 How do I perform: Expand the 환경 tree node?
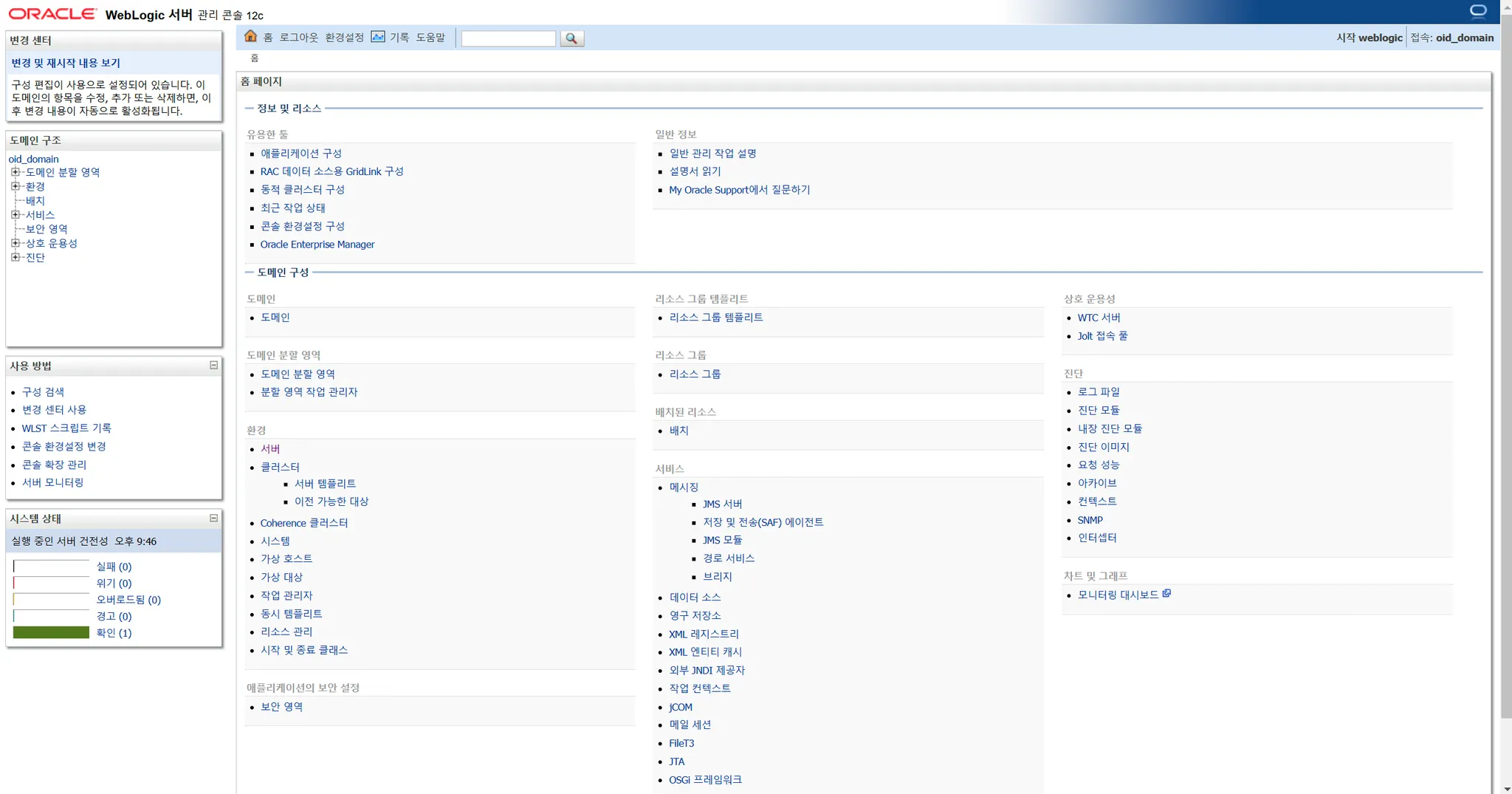click(15, 186)
